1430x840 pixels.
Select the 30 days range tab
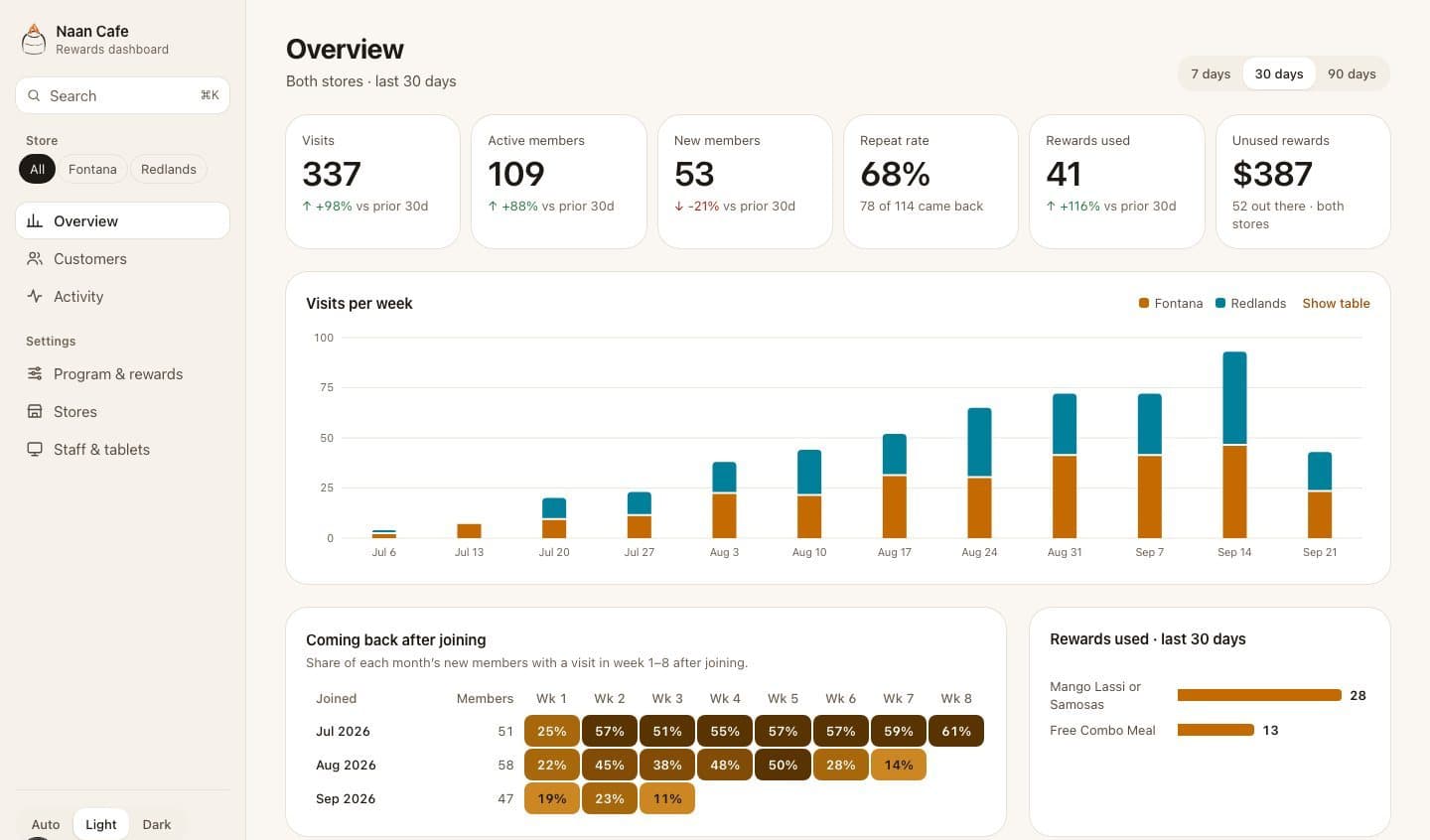pos(1279,73)
